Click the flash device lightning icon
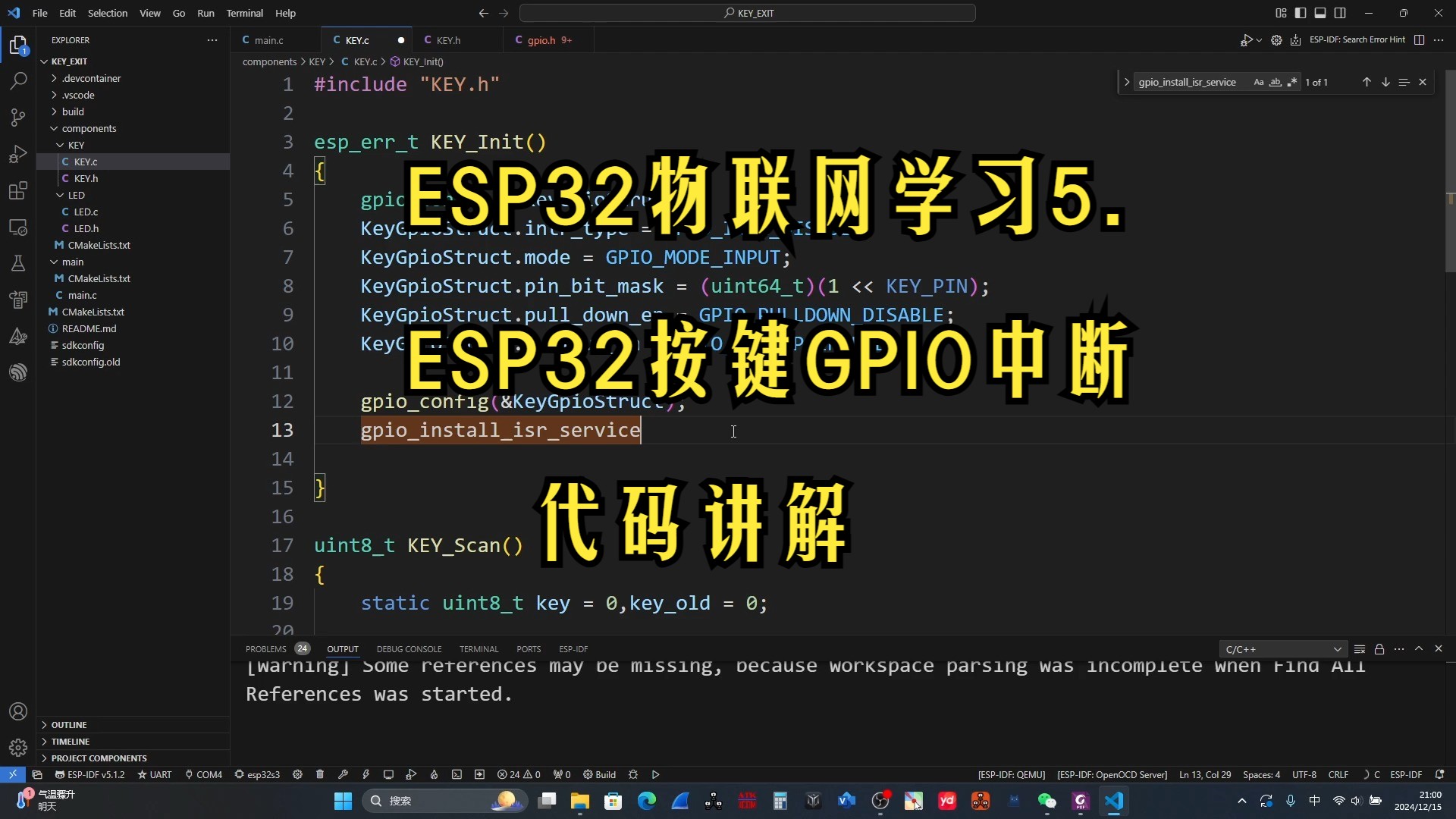1456x819 pixels. coord(366,774)
